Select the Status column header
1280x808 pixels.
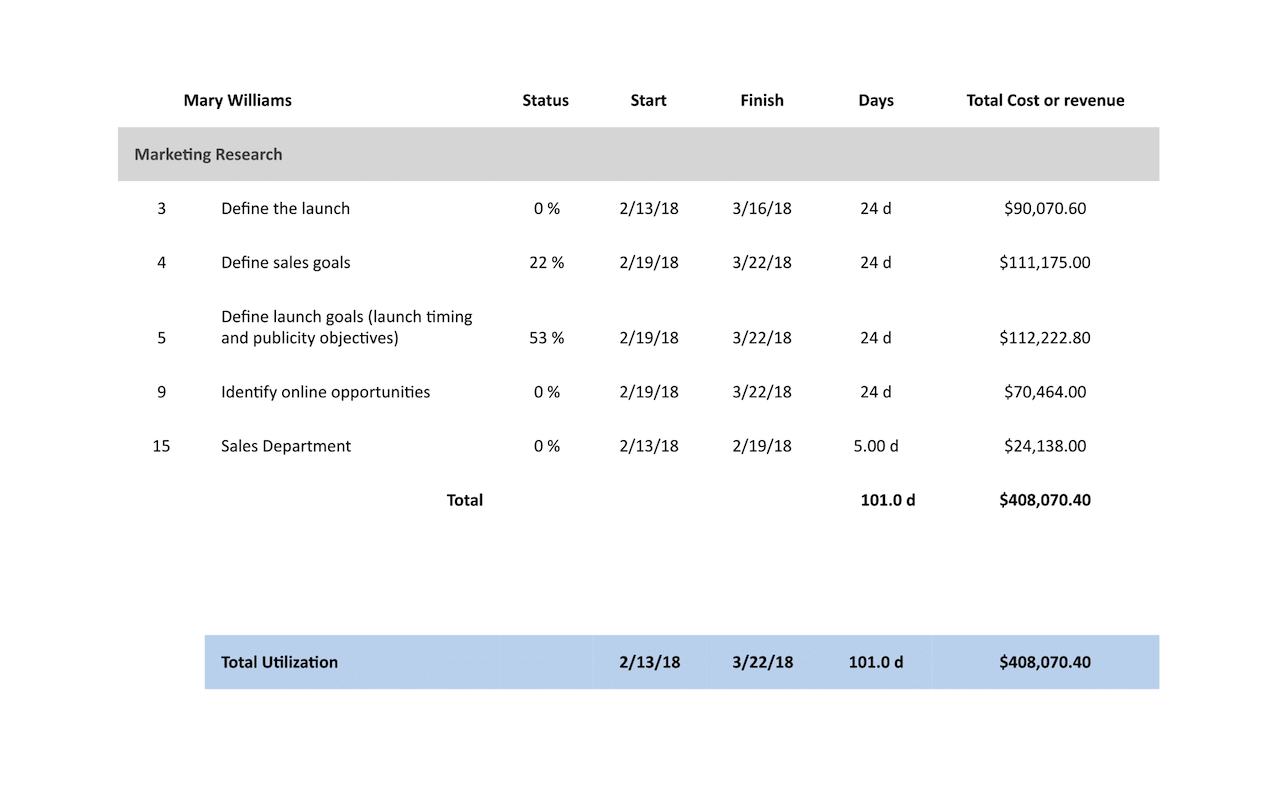click(545, 100)
